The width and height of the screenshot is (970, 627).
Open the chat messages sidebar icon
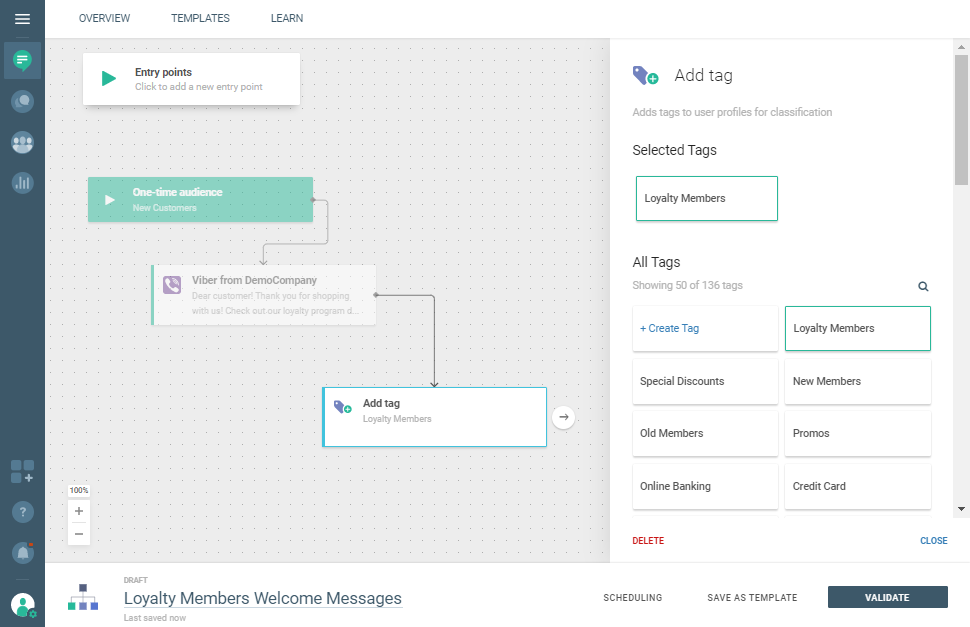tap(22, 61)
